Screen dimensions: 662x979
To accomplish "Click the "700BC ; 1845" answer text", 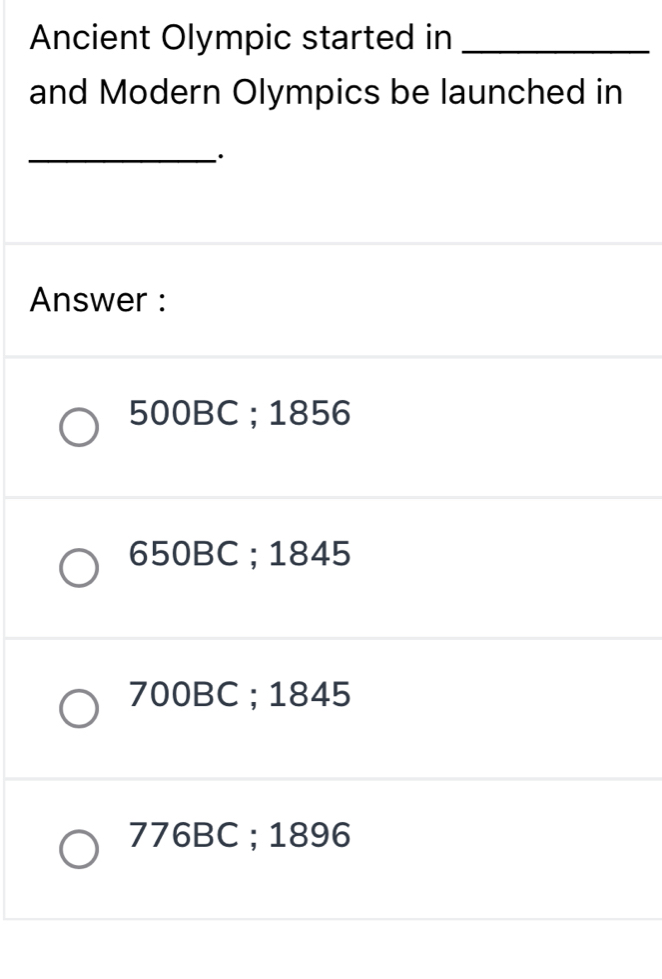I will [240, 693].
